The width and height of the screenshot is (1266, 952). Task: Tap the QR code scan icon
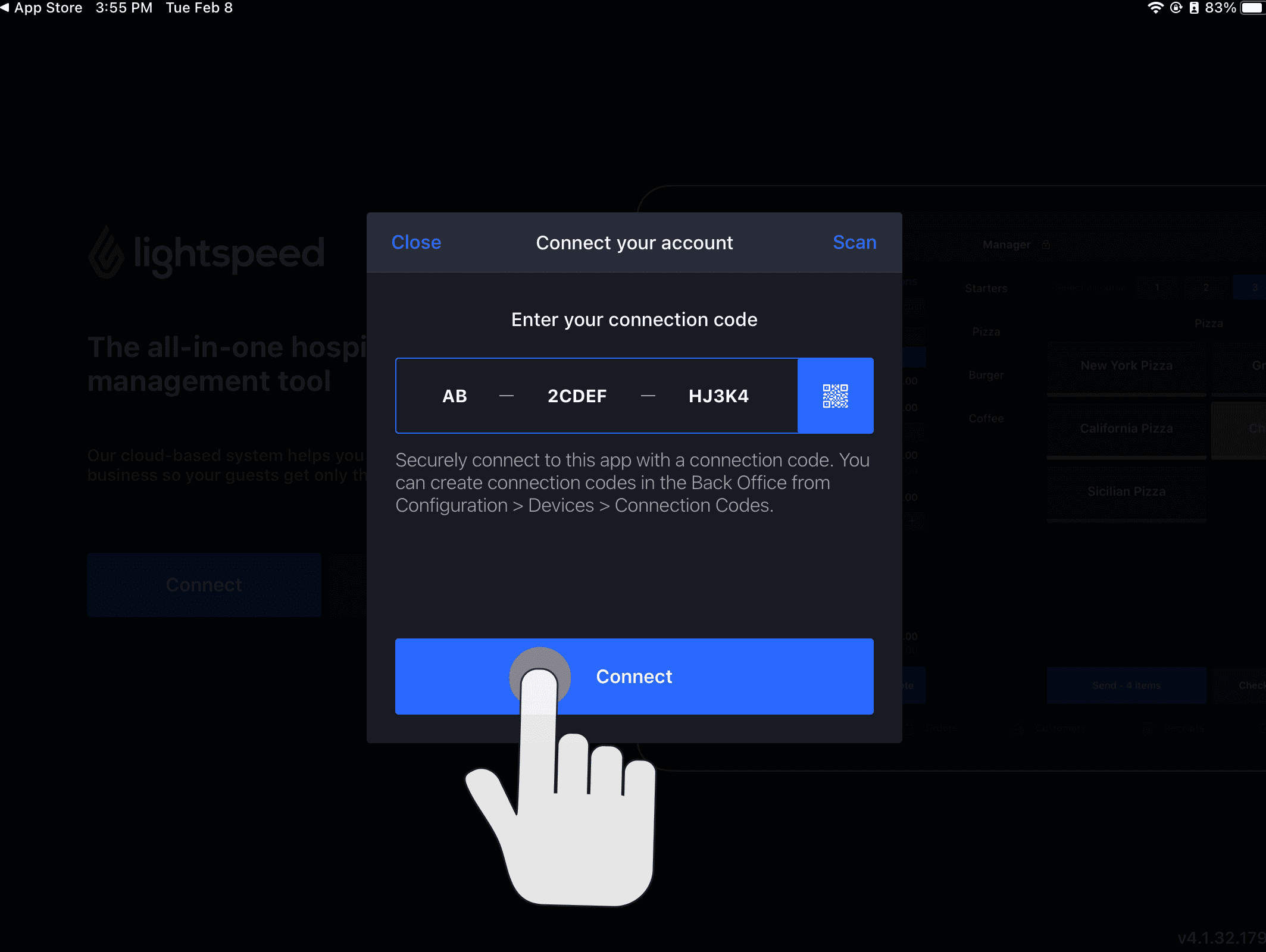point(835,396)
